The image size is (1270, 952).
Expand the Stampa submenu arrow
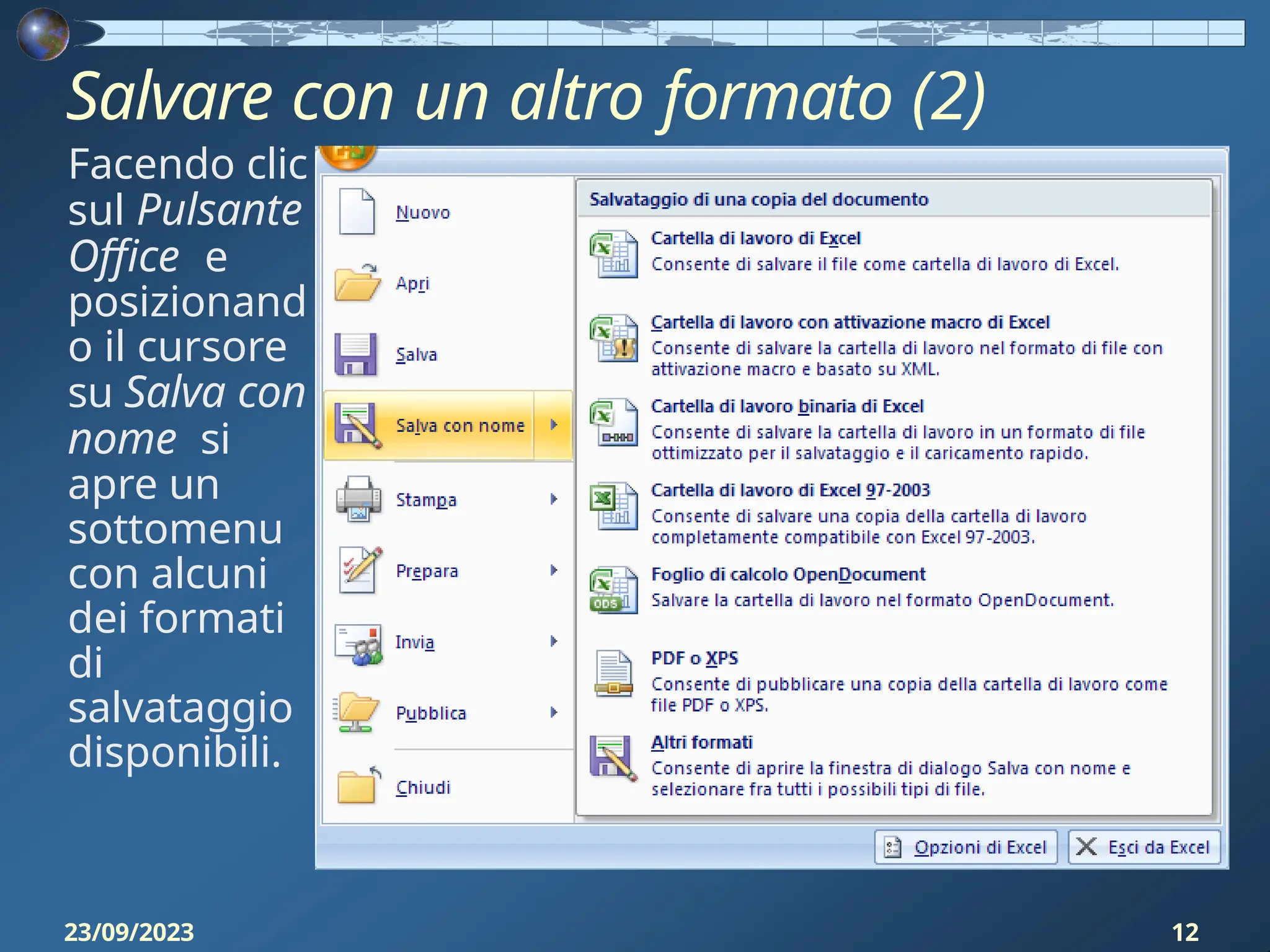click(x=554, y=499)
